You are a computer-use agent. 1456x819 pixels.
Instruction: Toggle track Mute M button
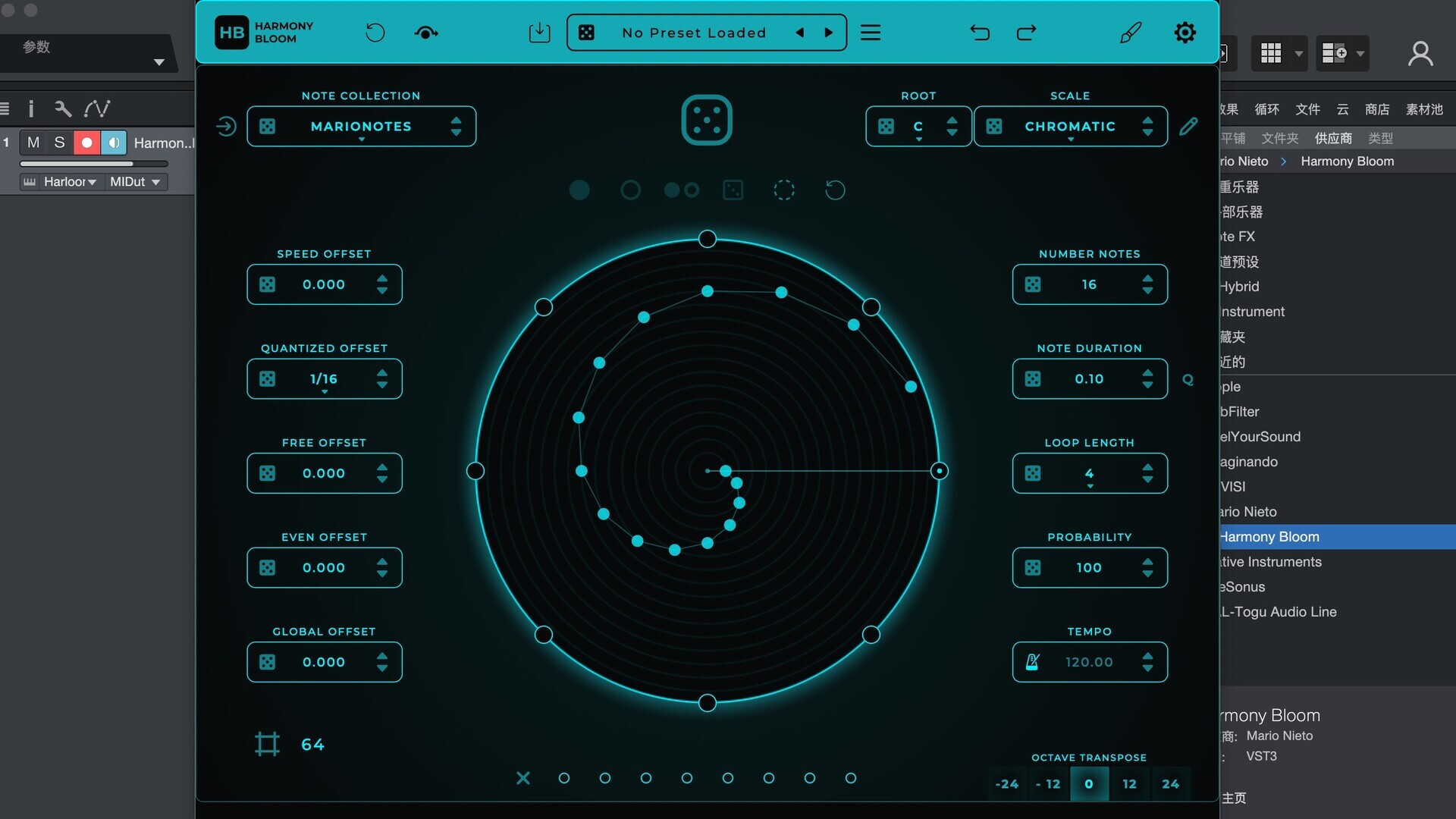click(x=33, y=143)
